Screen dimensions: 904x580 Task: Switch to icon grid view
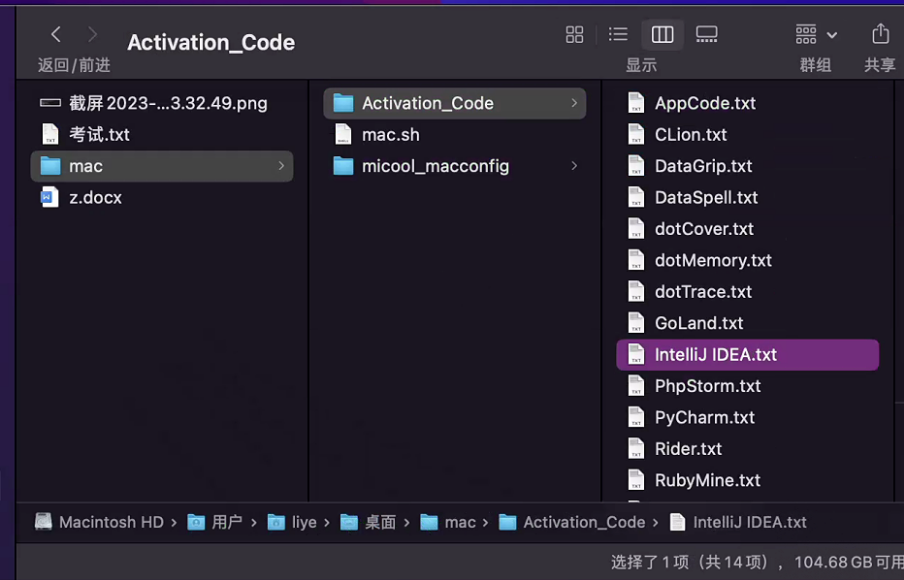click(574, 35)
